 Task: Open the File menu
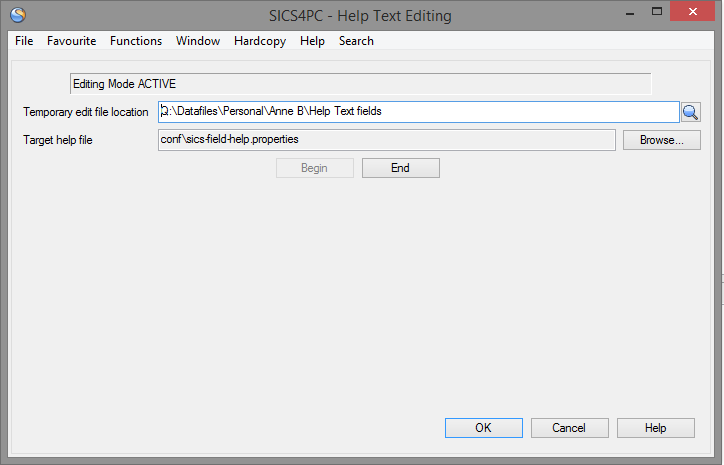24,41
